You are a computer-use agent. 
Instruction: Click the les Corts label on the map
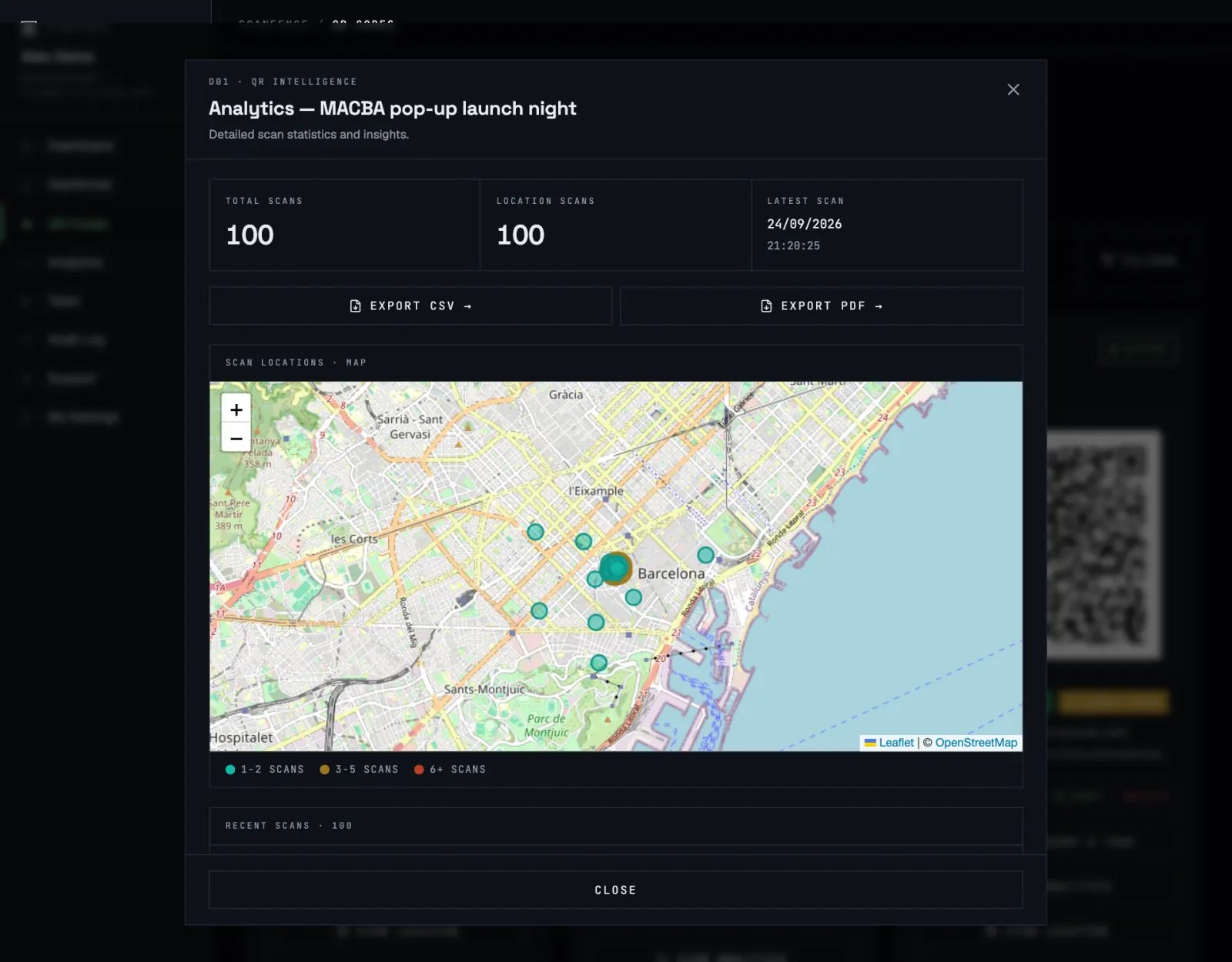[355, 539]
